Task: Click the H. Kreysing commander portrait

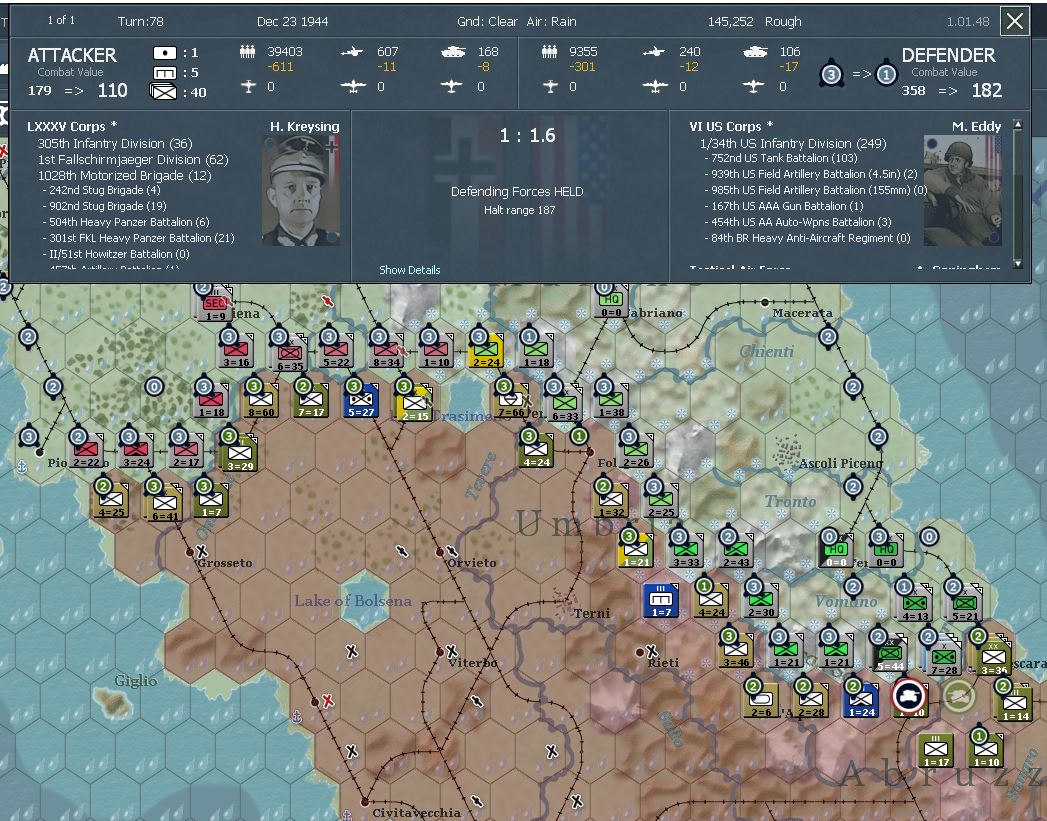Action: point(301,190)
